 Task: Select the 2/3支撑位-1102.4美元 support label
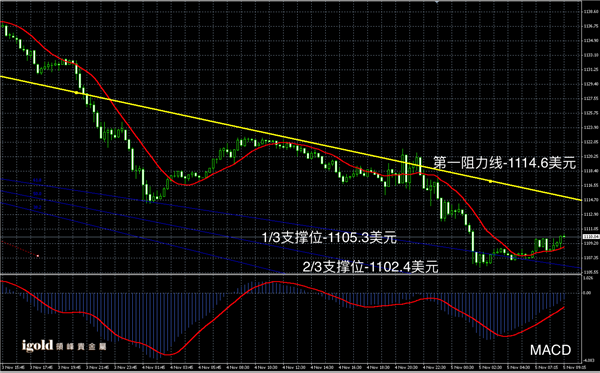370,267
